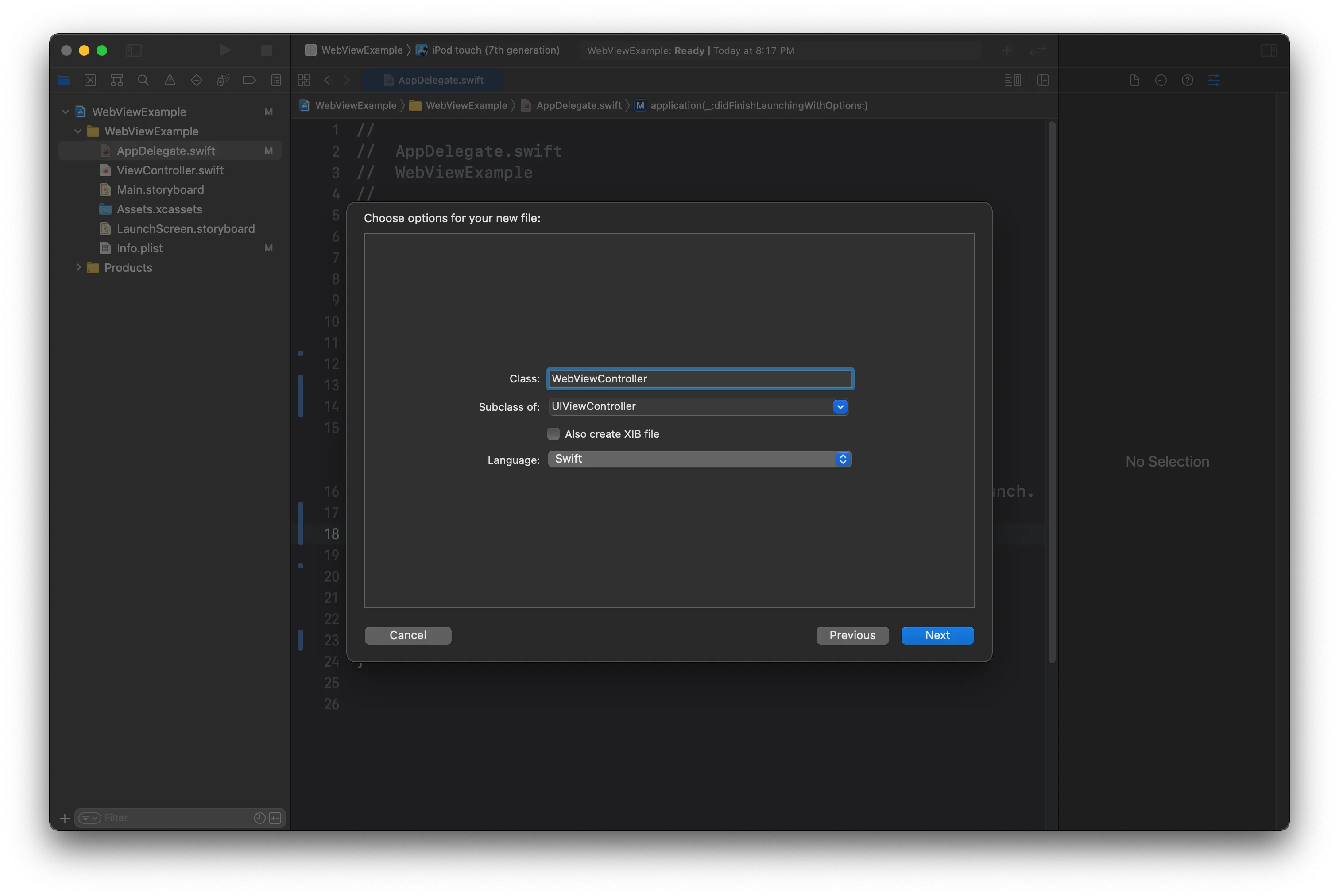The width and height of the screenshot is (1339, 896).
Task: Check the Also create XIB file box
Action: click(x=553, y=434)
